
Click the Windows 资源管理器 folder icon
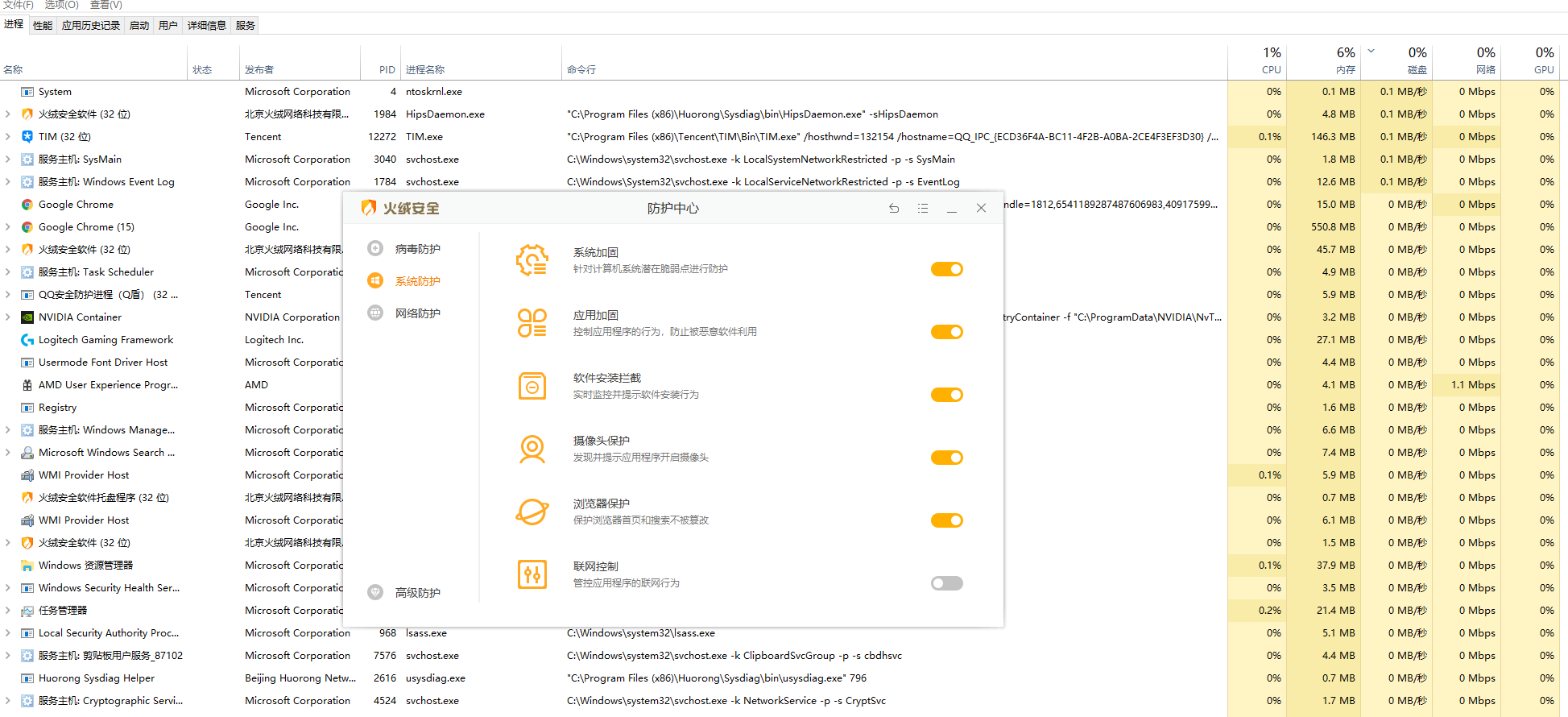click(x=27, y=565)
